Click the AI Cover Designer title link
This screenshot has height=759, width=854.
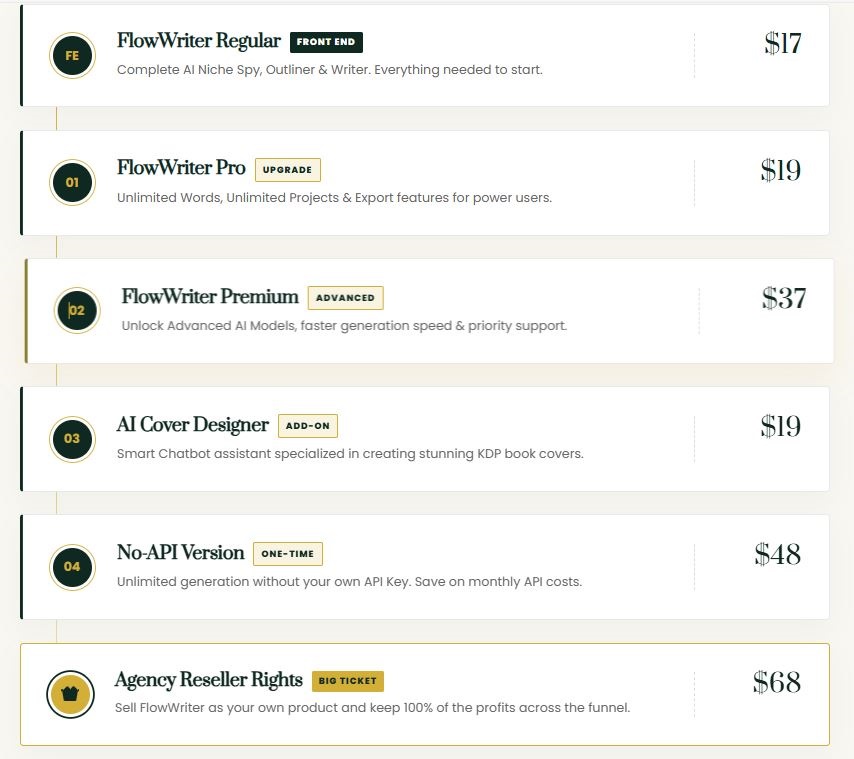coord(192,425)
